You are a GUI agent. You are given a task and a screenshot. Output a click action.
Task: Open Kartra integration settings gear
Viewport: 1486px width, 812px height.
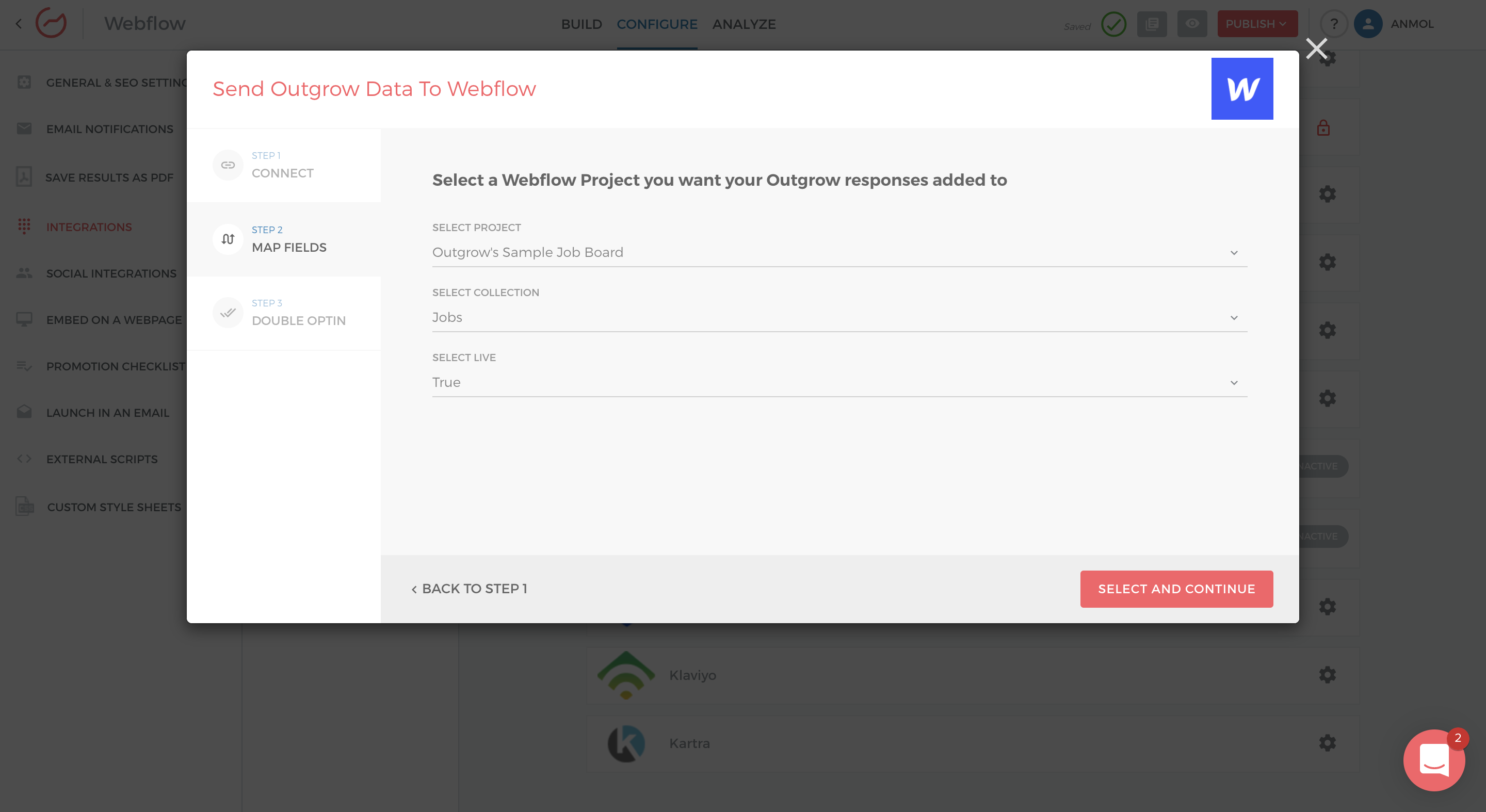tap(1327, 743)
